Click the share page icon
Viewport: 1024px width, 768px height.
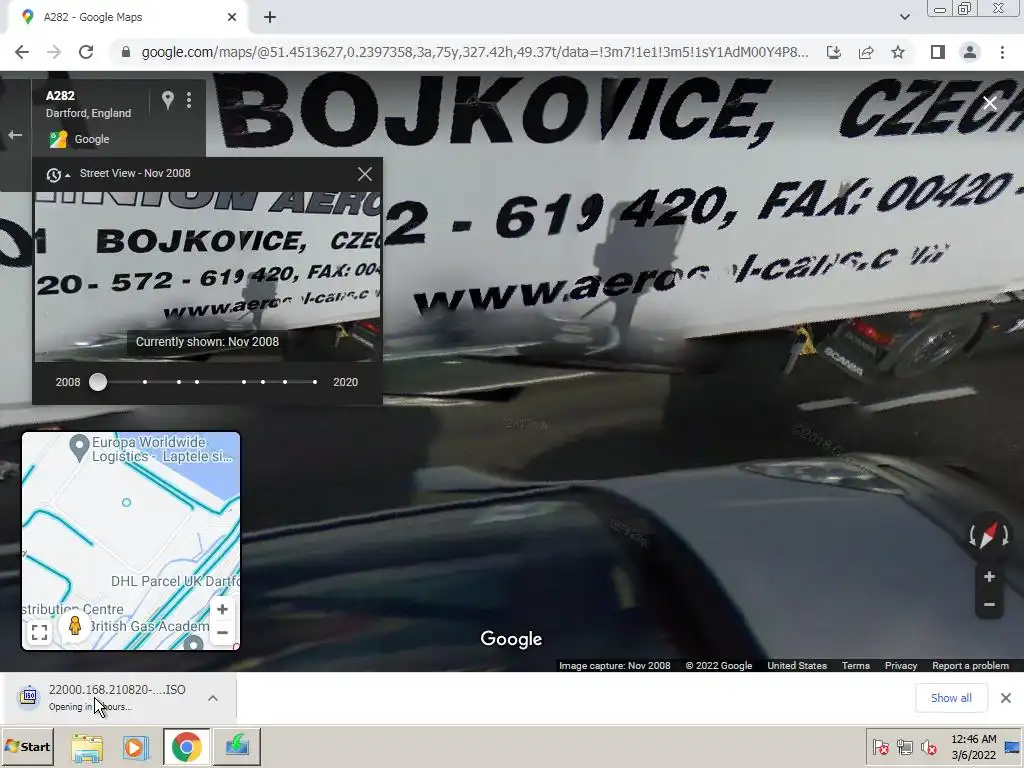coord(866,52)
